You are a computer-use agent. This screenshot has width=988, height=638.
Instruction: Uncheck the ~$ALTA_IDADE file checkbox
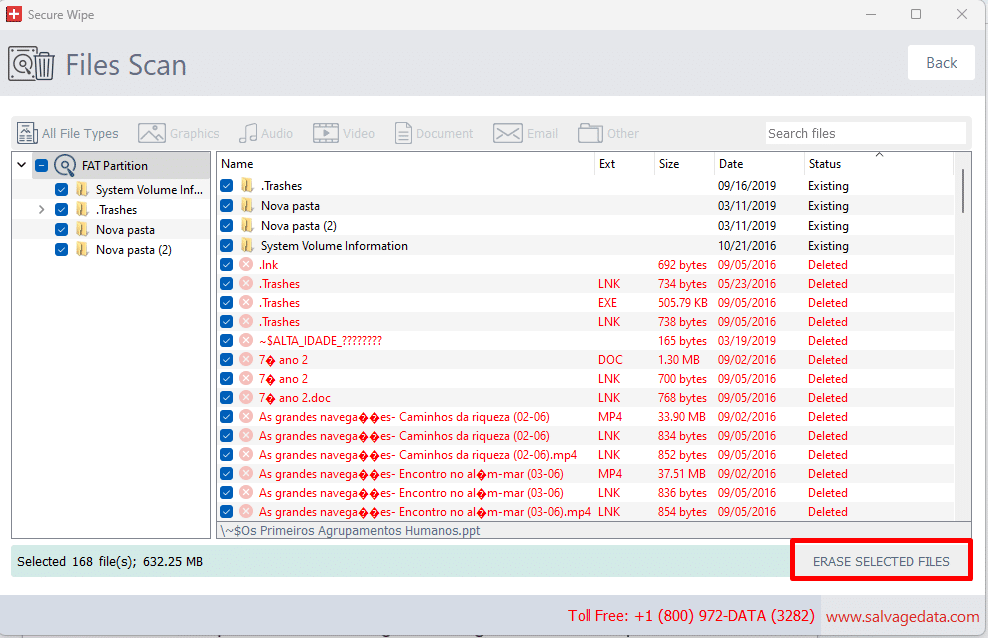227,341
